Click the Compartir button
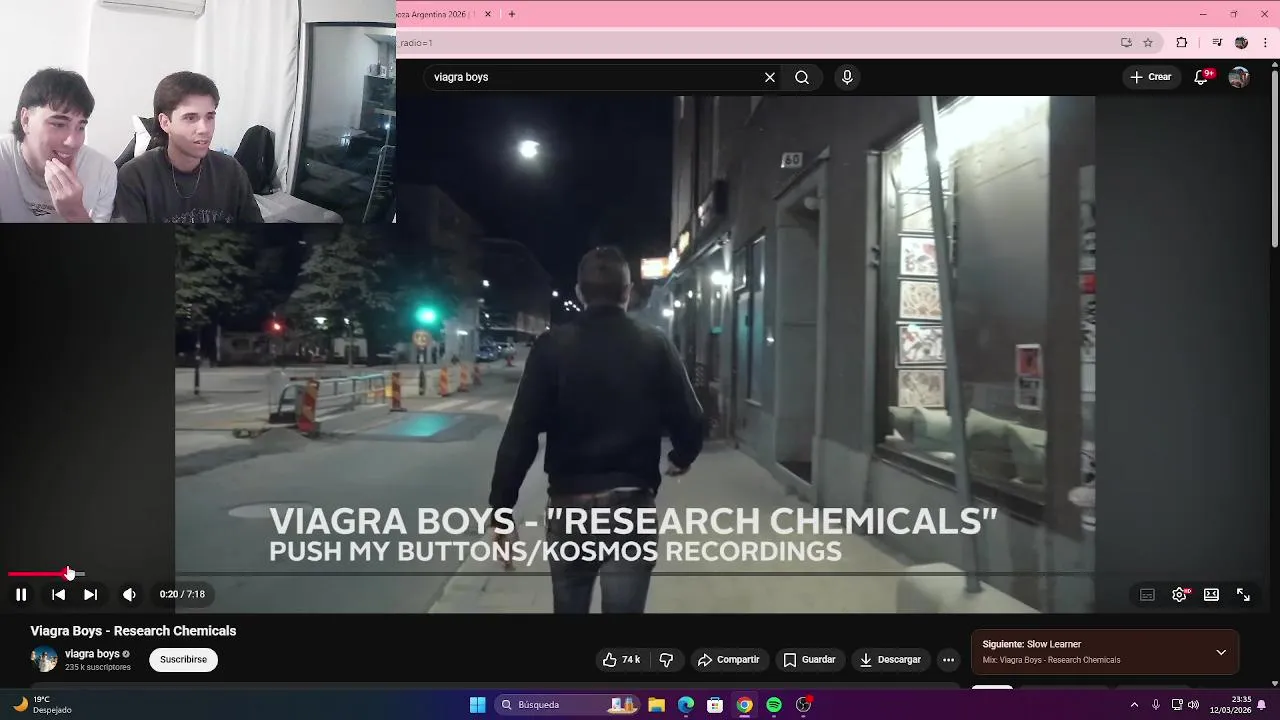 click(729, 660)
